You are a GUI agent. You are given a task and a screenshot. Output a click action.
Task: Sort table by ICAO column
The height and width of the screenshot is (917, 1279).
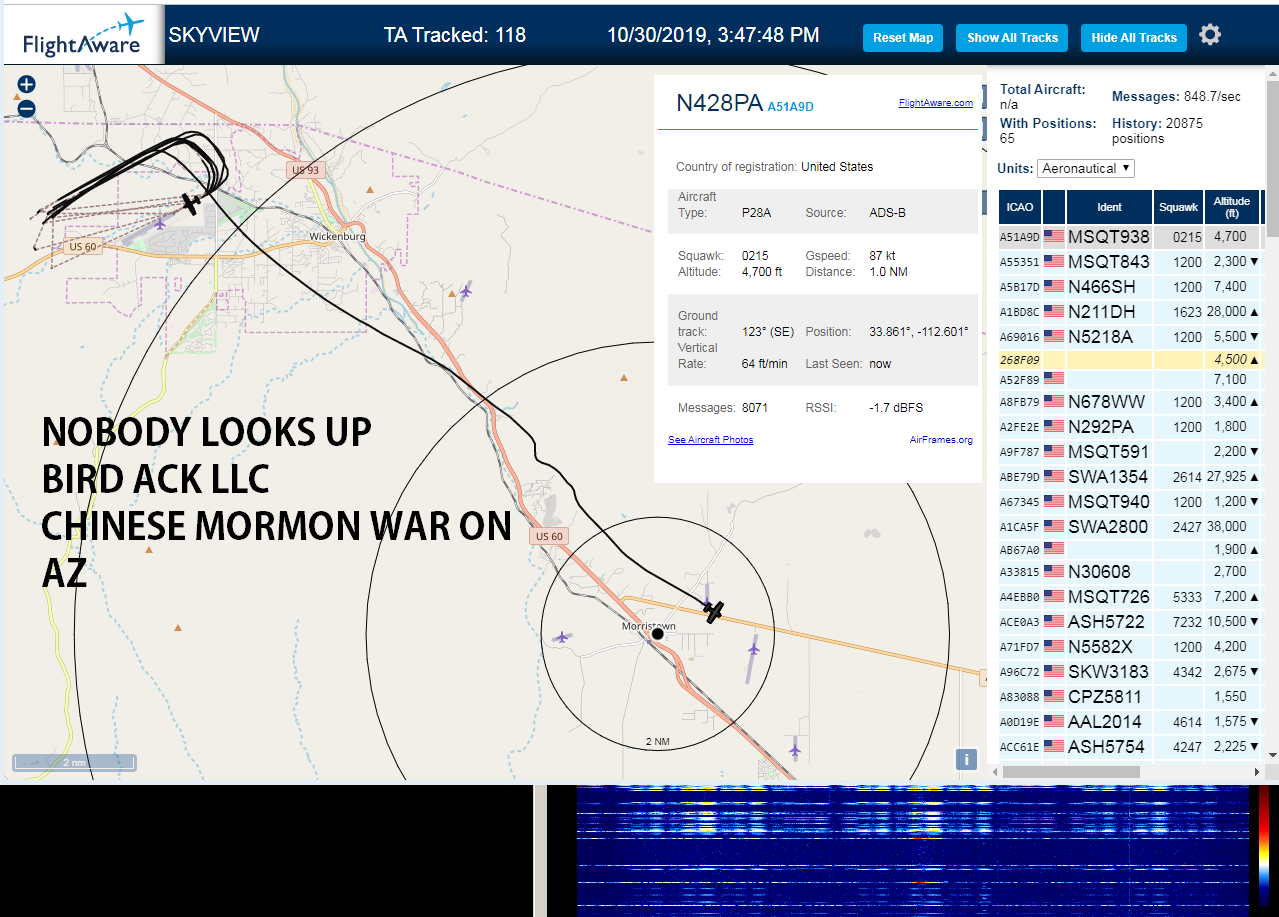pos(1020,207)
